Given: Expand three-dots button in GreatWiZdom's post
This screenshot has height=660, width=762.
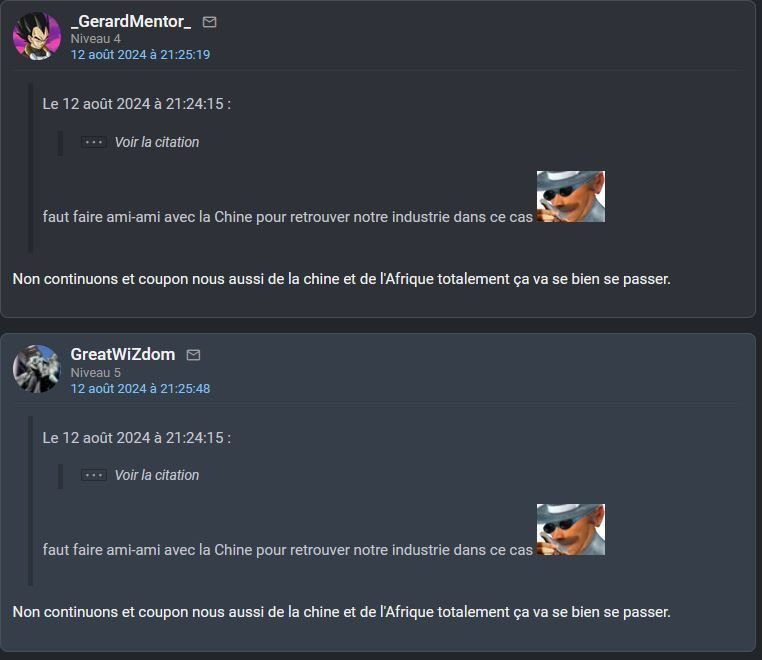Looking at the screenshot, I should click(94, 475).
